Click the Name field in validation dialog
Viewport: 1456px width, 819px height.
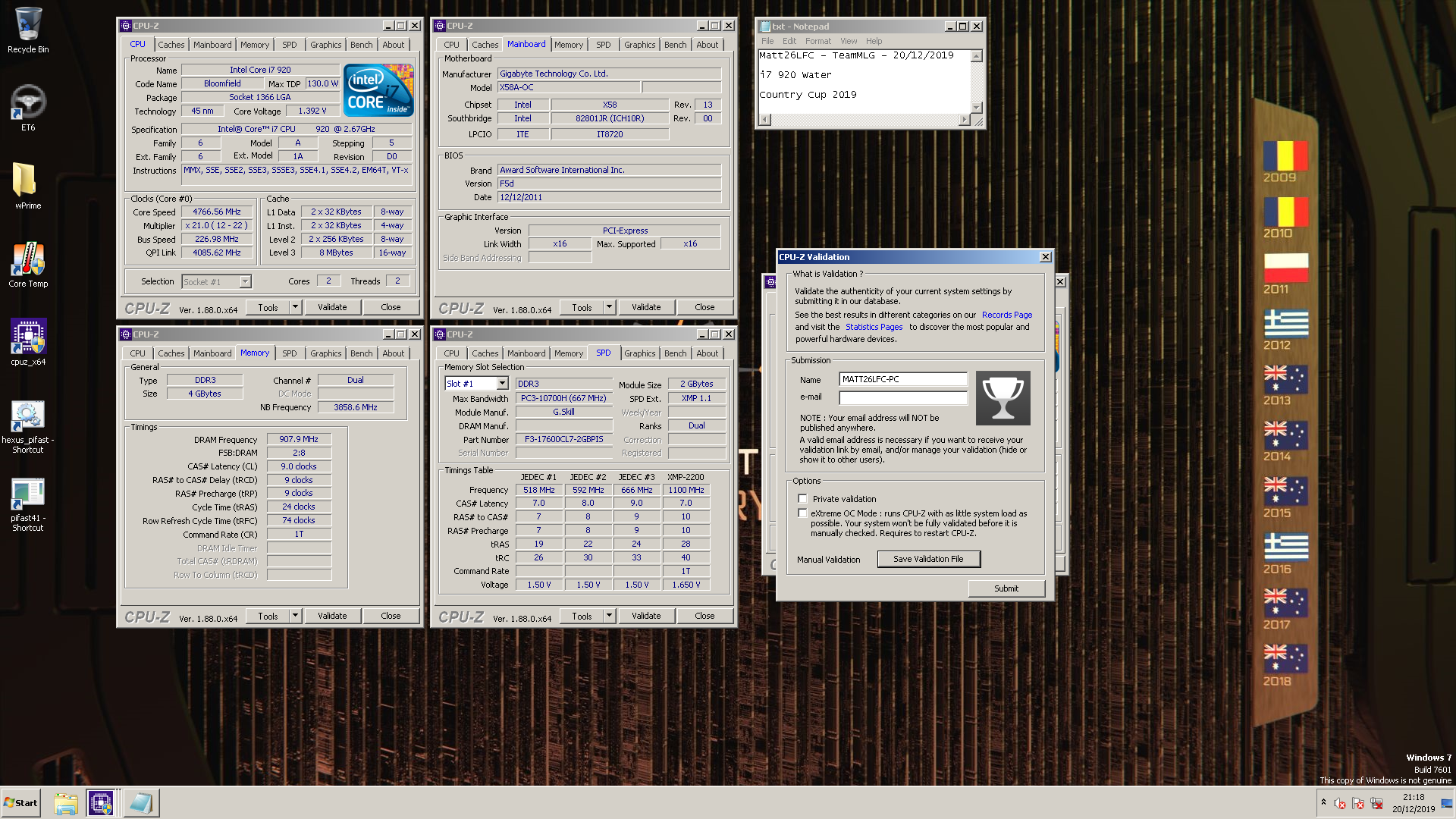(x=903, y=379)
